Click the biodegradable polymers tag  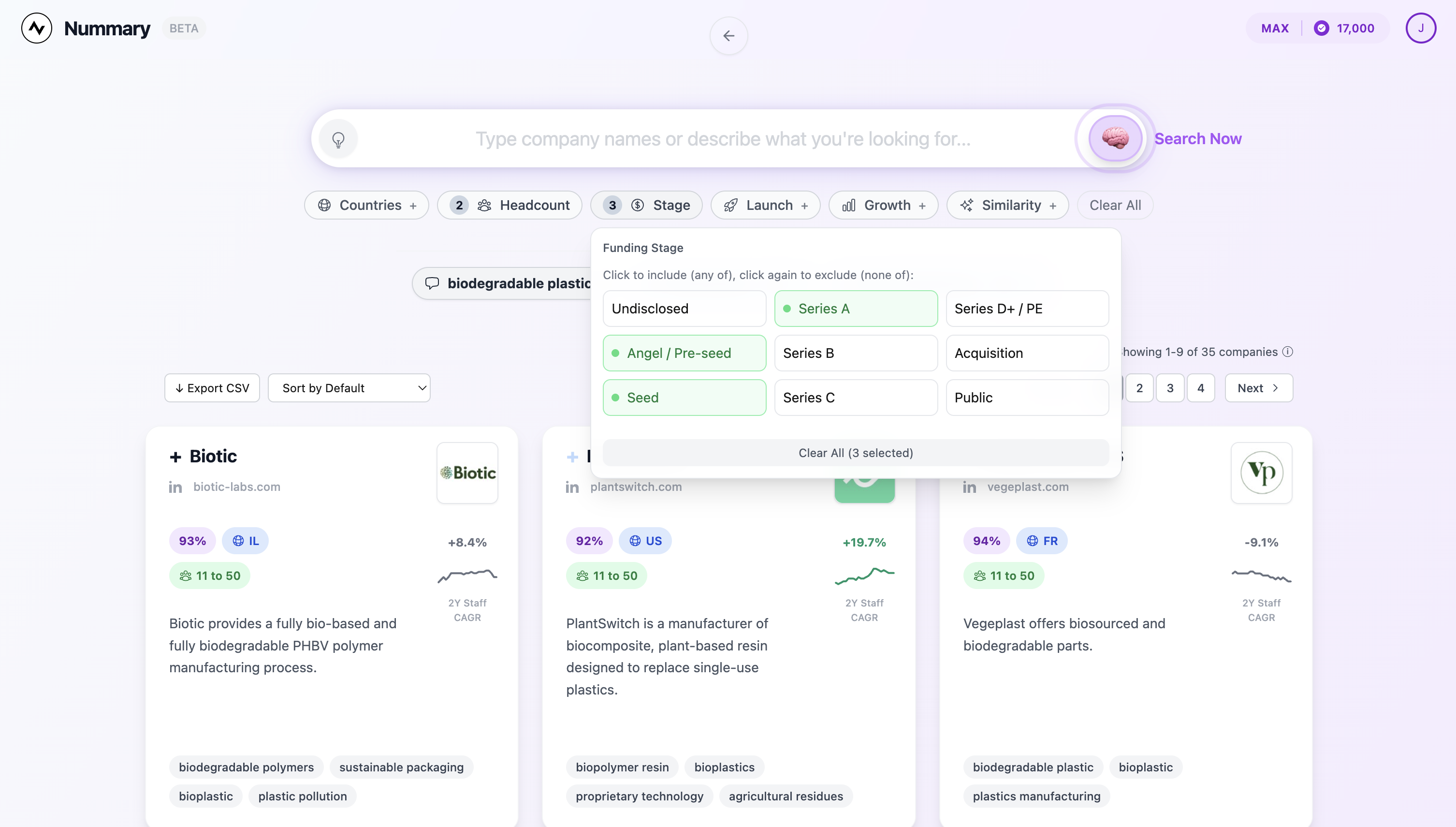[246, 767]
